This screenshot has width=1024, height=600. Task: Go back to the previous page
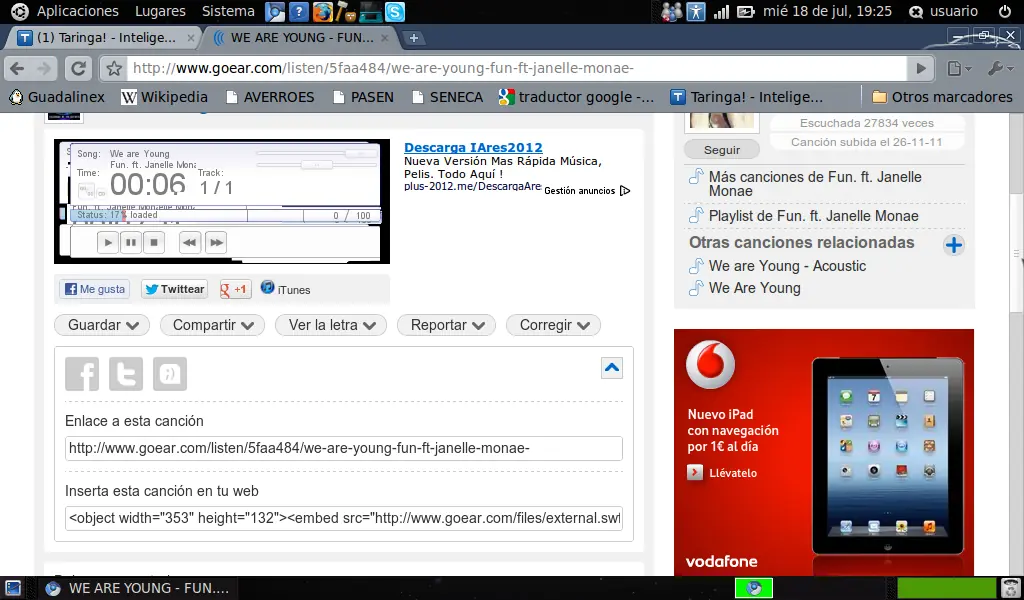click(18, 68)
